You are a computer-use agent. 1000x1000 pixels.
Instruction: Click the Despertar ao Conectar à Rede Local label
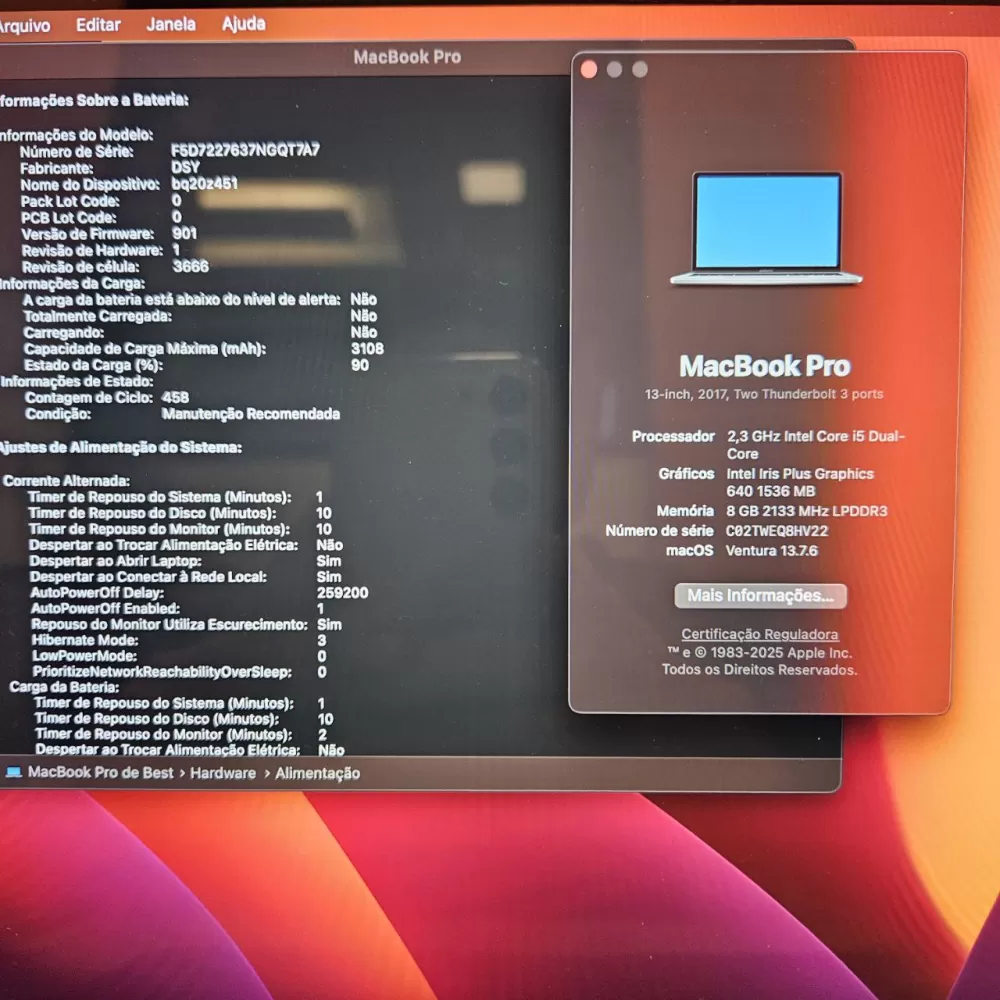pos(148,577)
